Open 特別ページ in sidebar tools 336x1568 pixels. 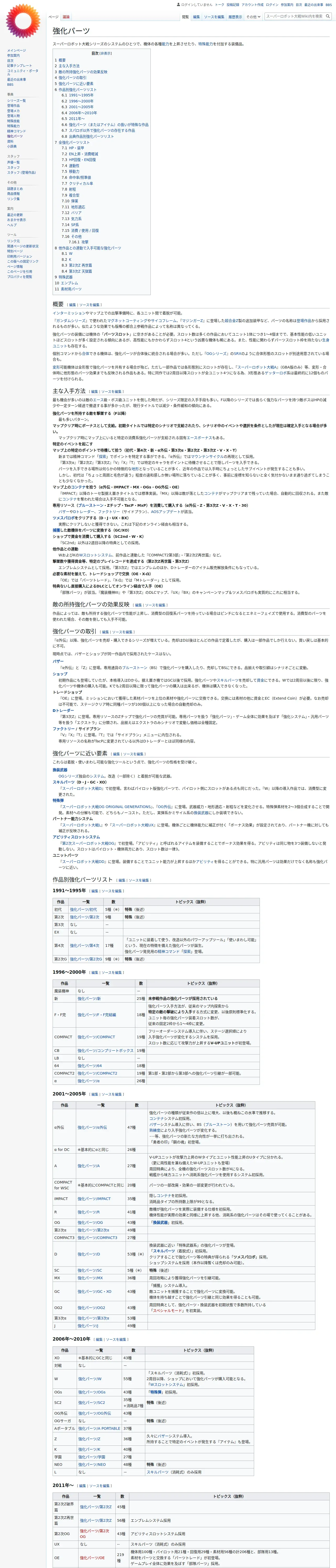(x=15, y=251)
